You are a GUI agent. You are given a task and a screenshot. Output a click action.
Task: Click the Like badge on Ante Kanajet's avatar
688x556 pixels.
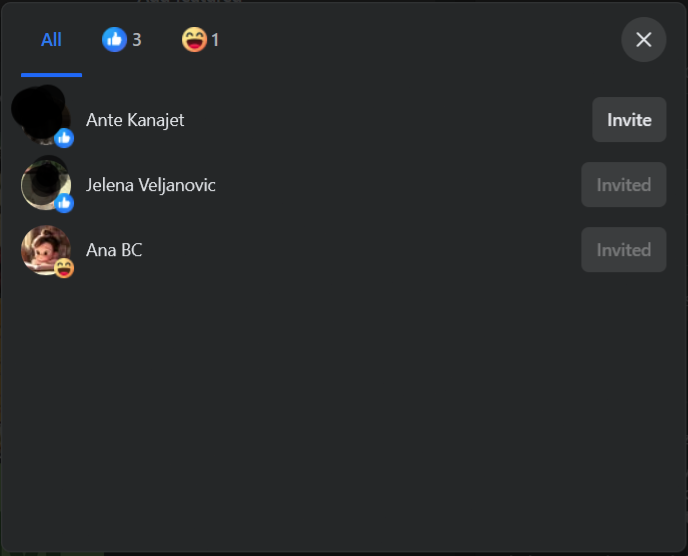[x=64, y=138]
